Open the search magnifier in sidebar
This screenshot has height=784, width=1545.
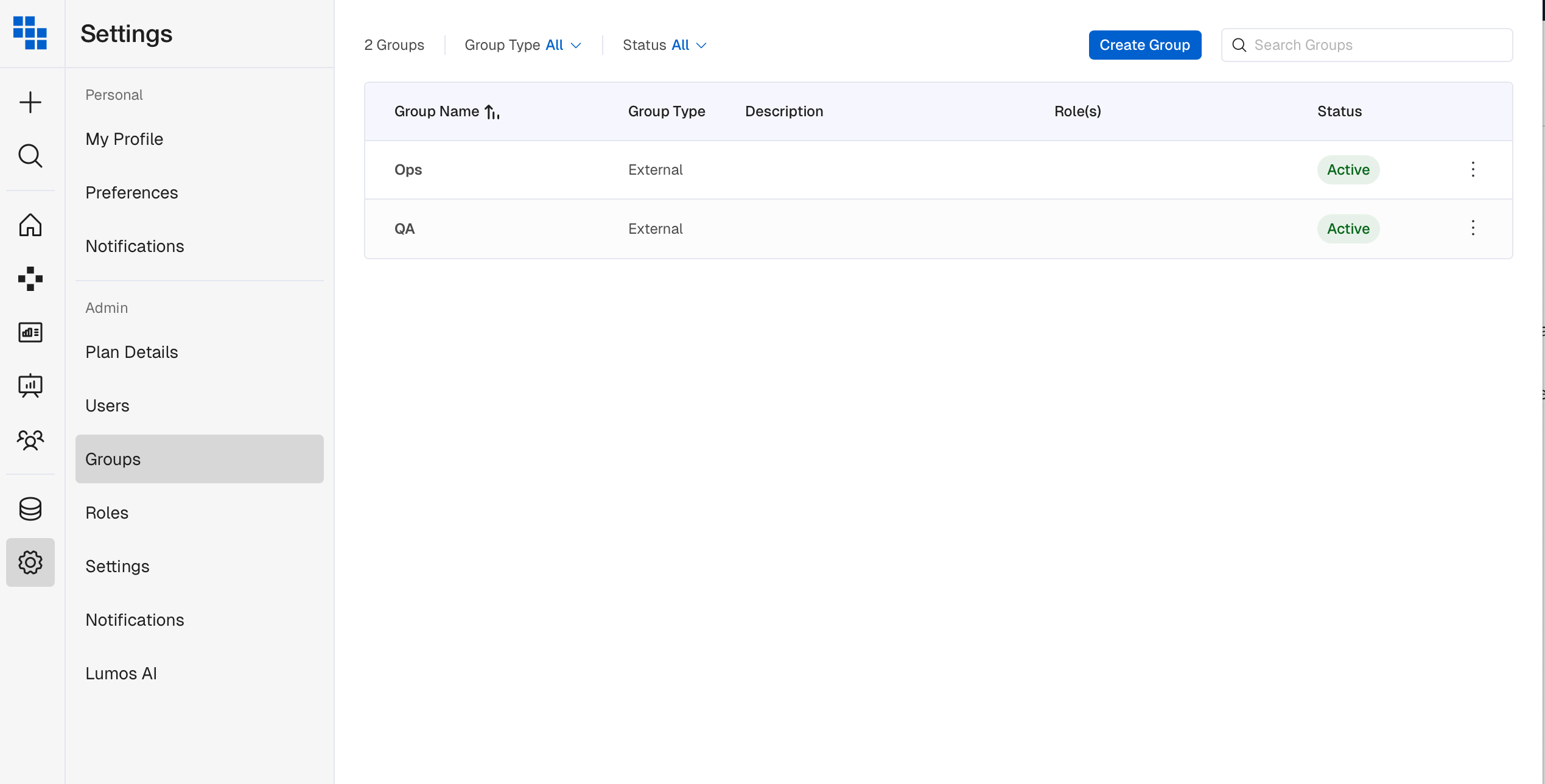click(x=30, y=156)
